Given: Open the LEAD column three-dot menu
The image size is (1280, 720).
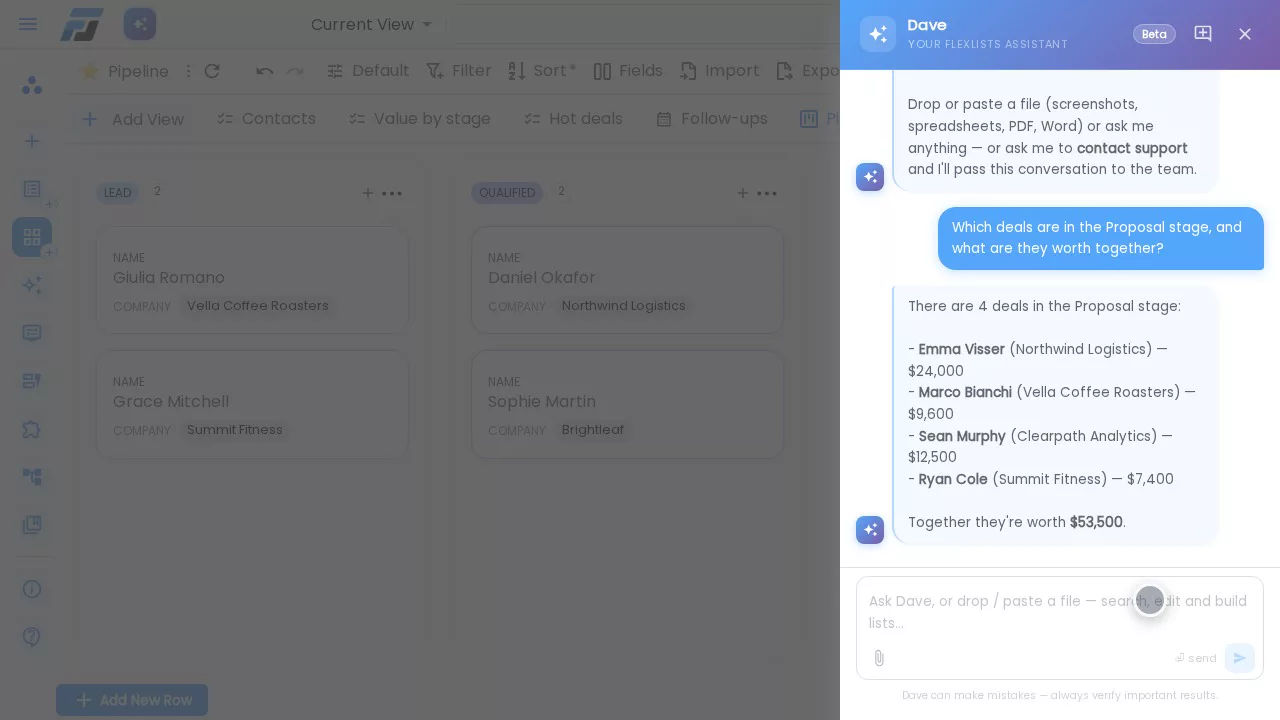Looking at the screenshot, I should (x=392, y=193).
